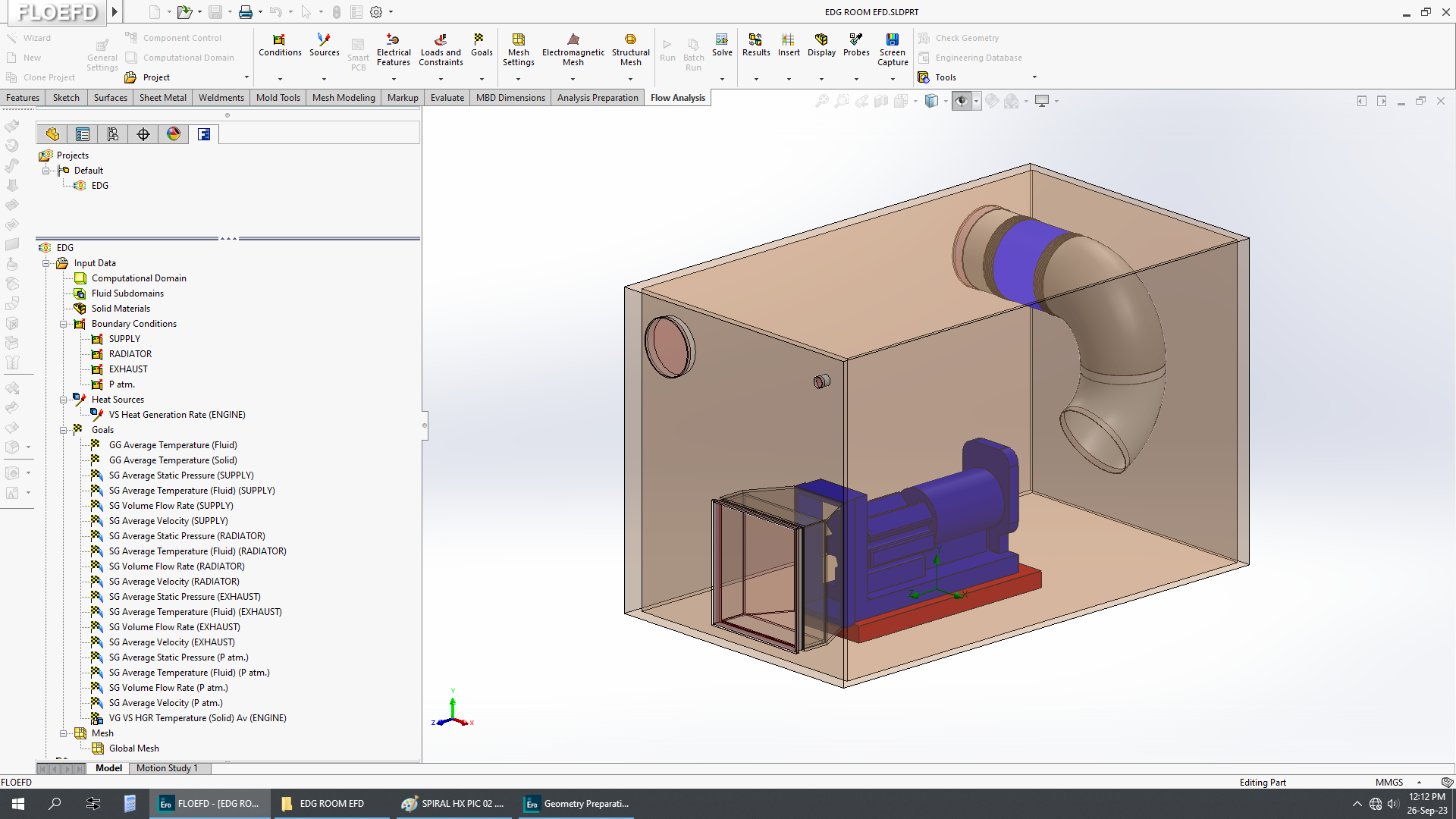Click the Check Geometry icon

point(923,37)
